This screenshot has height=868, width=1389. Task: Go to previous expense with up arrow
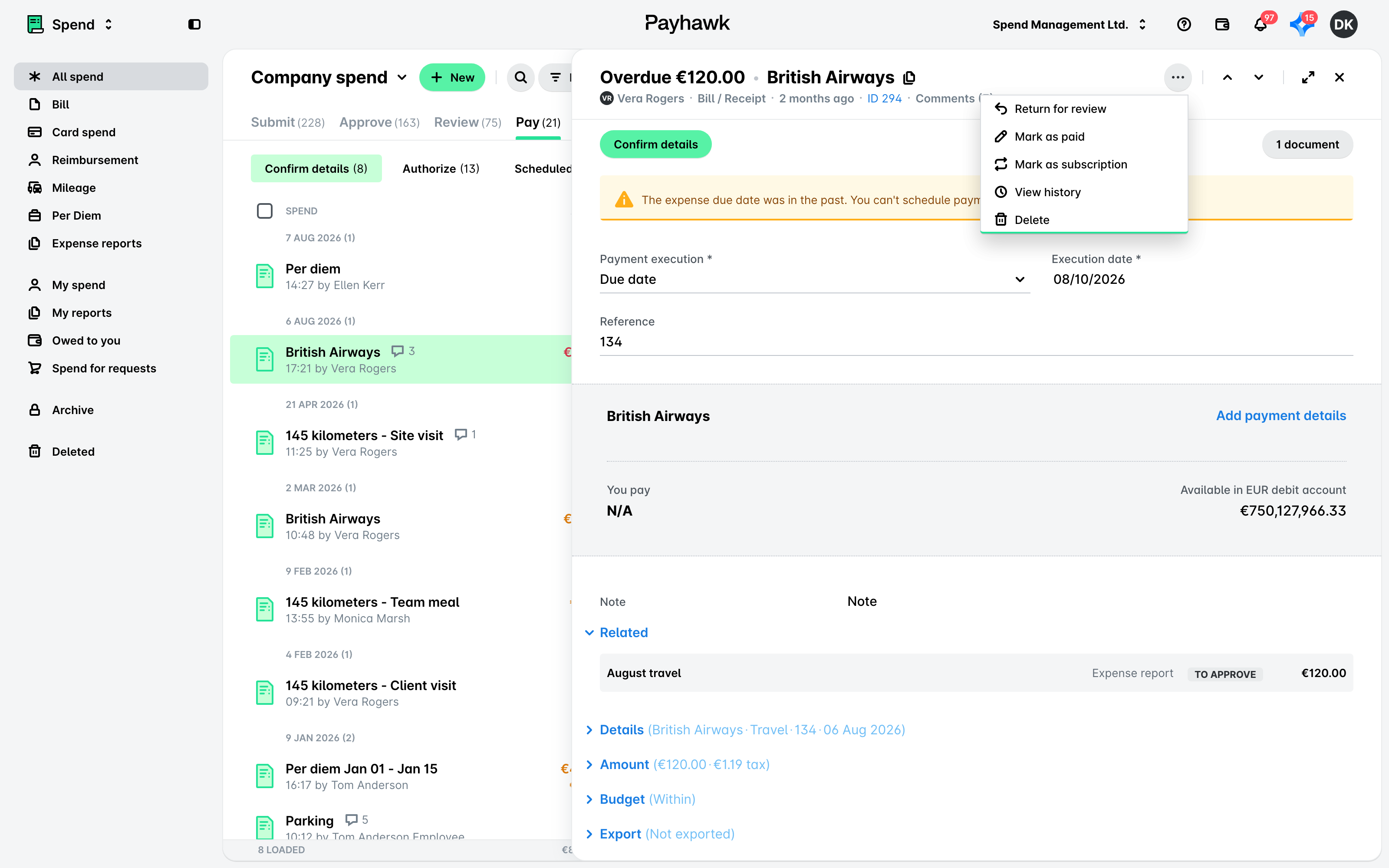pos(1227,78)
